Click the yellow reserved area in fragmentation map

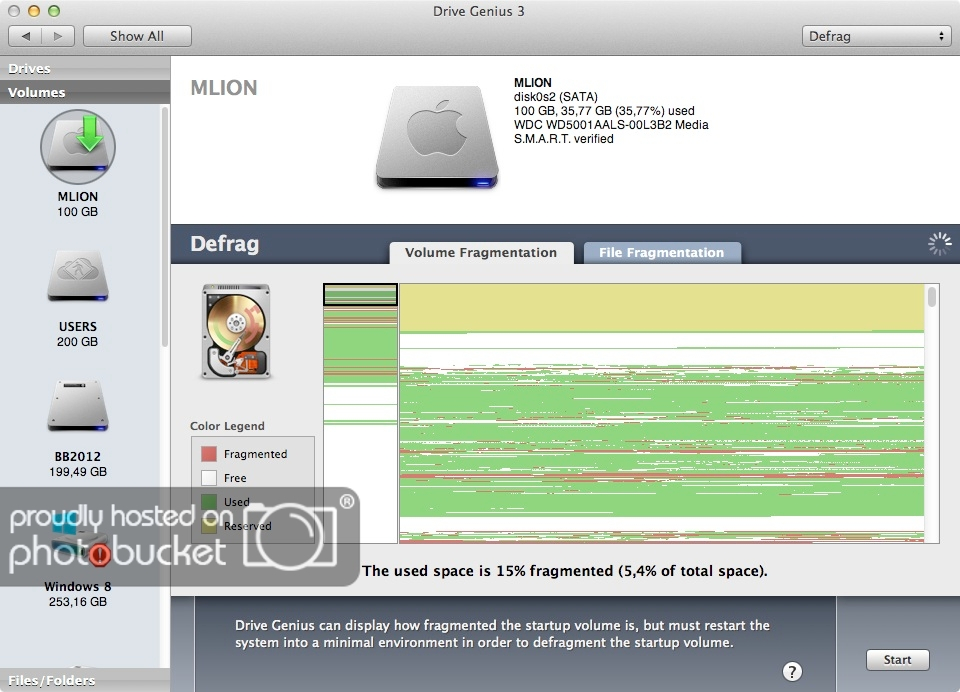pyautogui.click(x=662, y=307)
